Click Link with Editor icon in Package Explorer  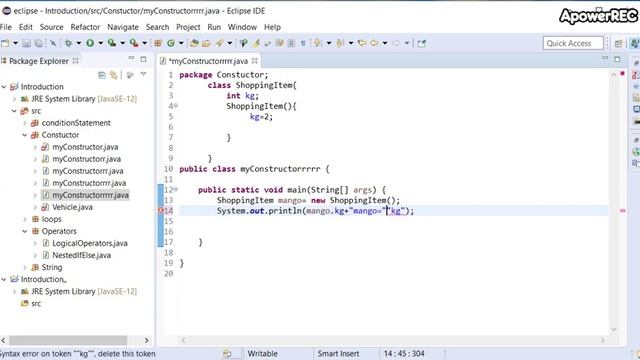click(113, 75)
